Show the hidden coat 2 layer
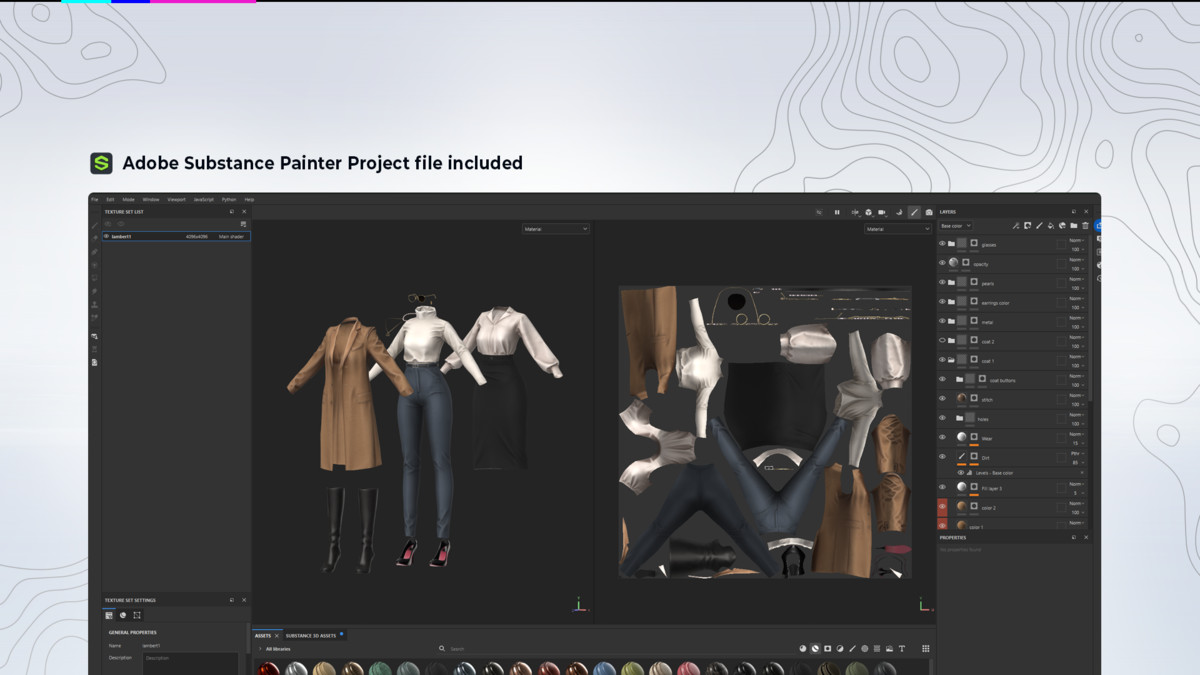Image resolution: width=1200 pixels, height=675 pixels. point(942,341)
